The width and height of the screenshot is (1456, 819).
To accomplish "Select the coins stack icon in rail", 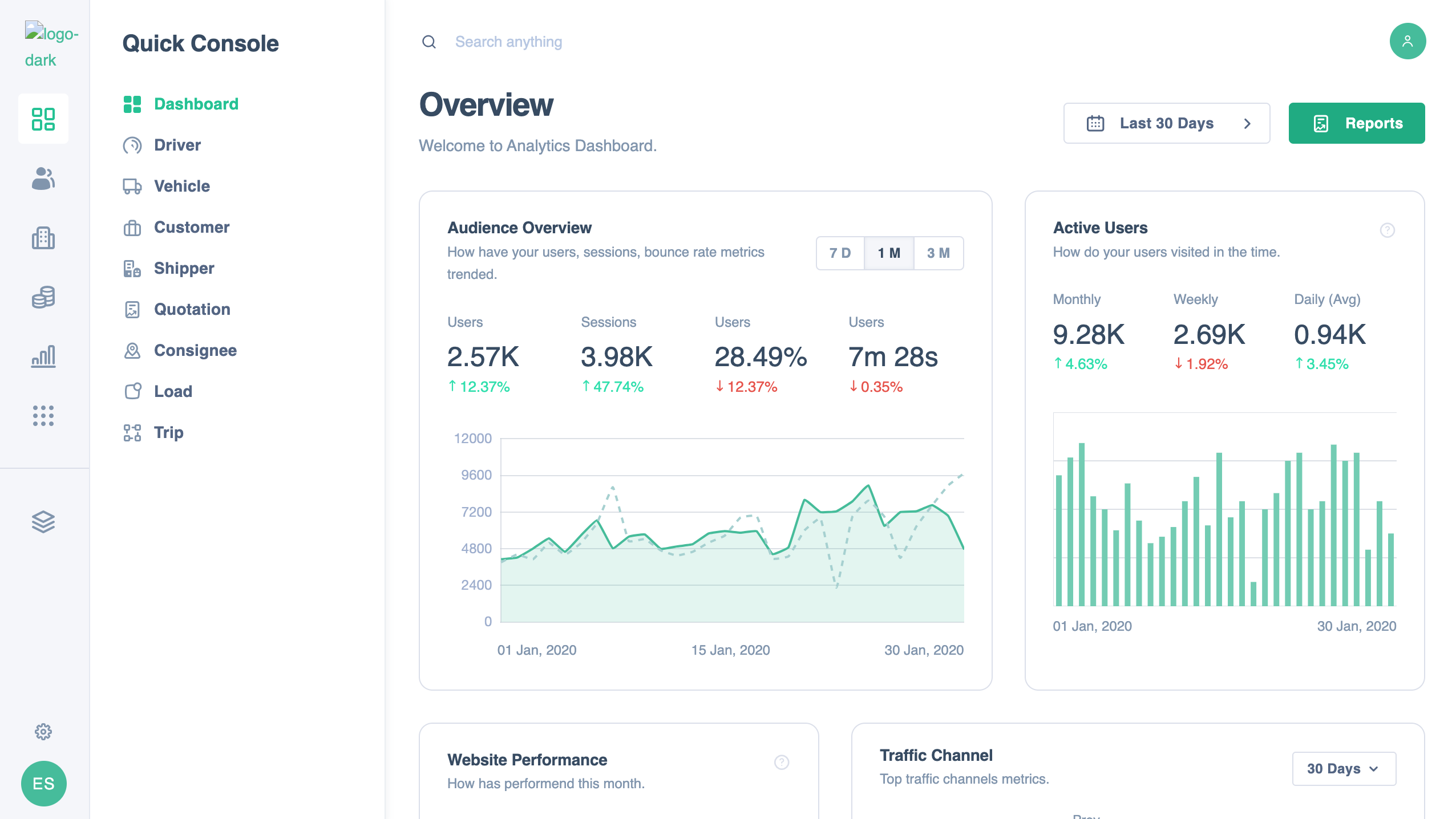I will [x=43, y=297].
